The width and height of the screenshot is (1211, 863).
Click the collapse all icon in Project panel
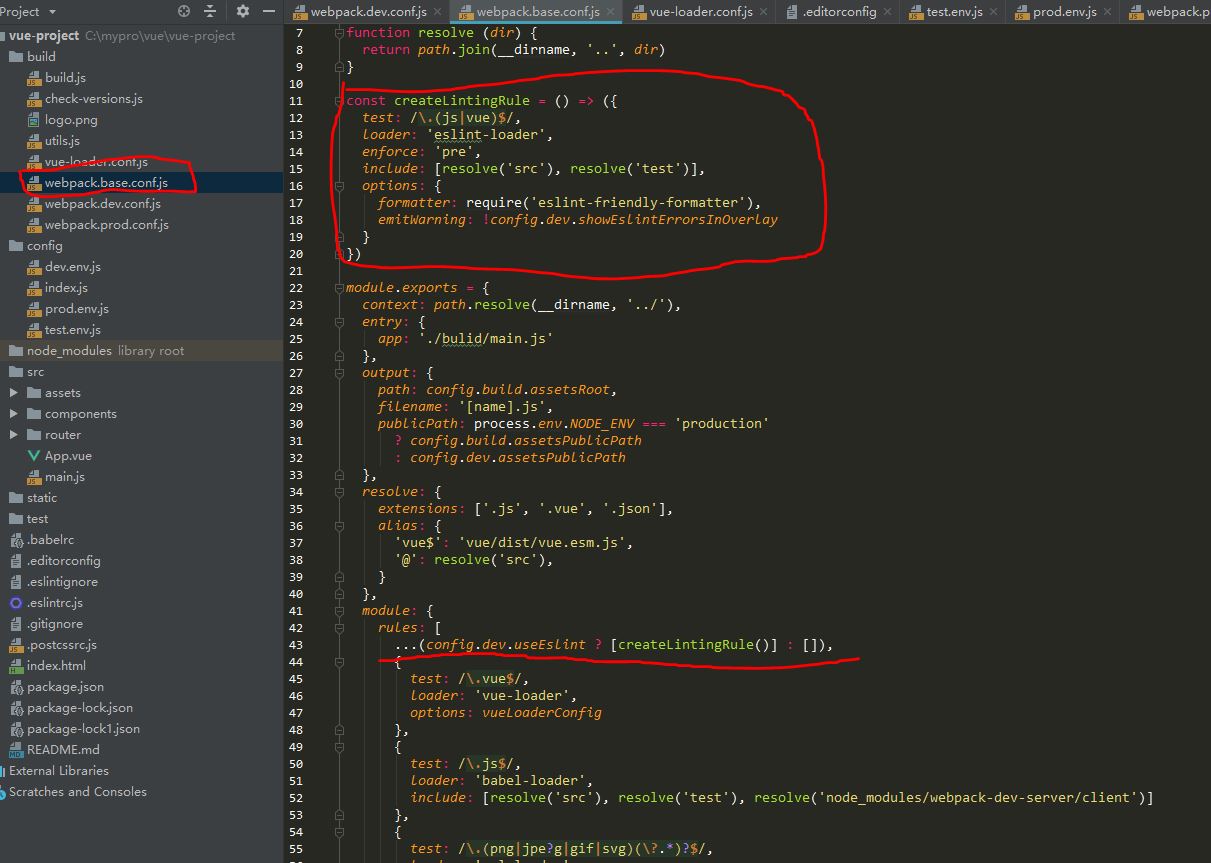(210, 12)
